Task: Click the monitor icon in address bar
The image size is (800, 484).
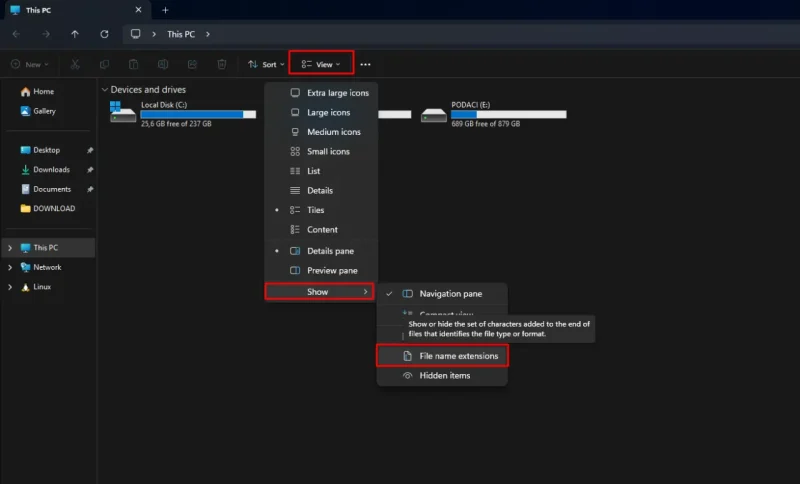Action: pos(135,34)
